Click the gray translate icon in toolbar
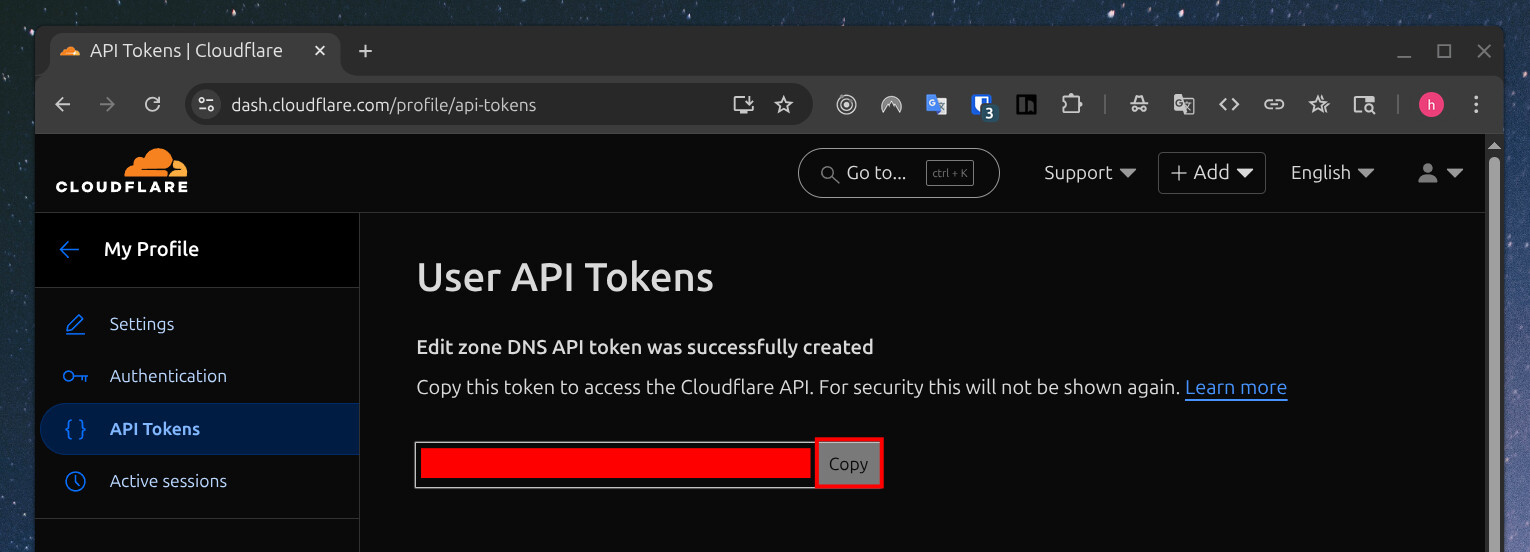 point(1184,104)
